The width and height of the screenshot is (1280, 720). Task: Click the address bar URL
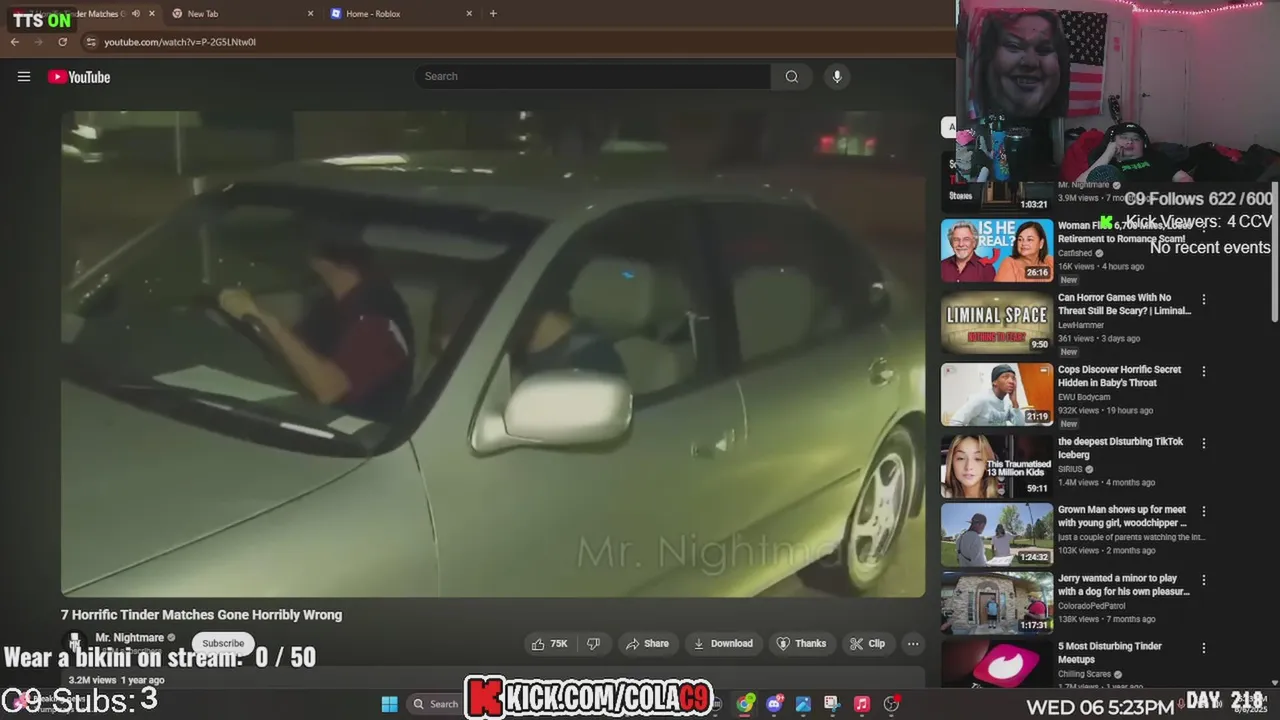(180, 42)
